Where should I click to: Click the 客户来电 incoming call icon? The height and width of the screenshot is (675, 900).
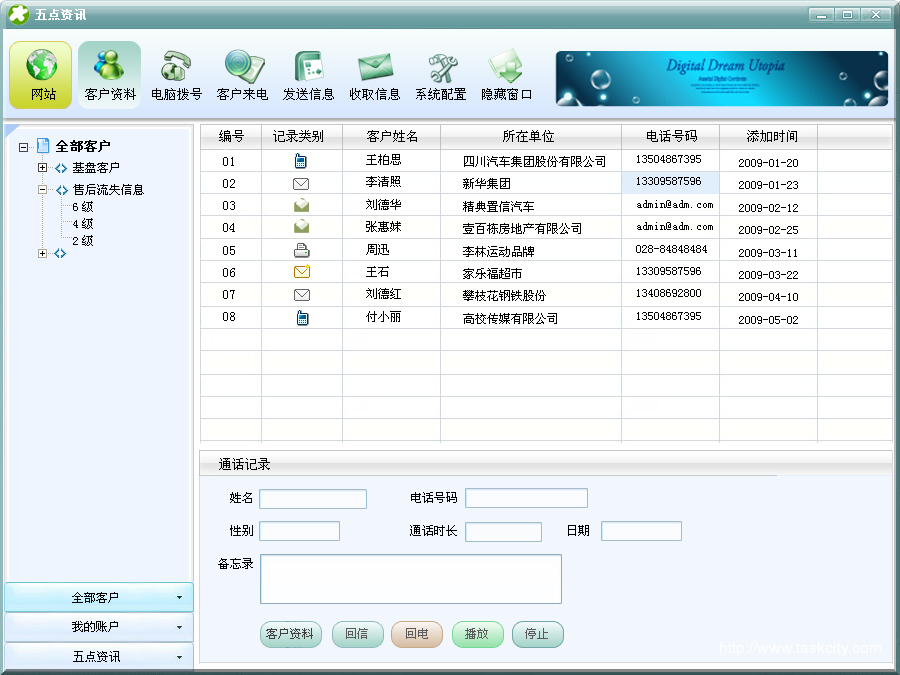[242, 74]
